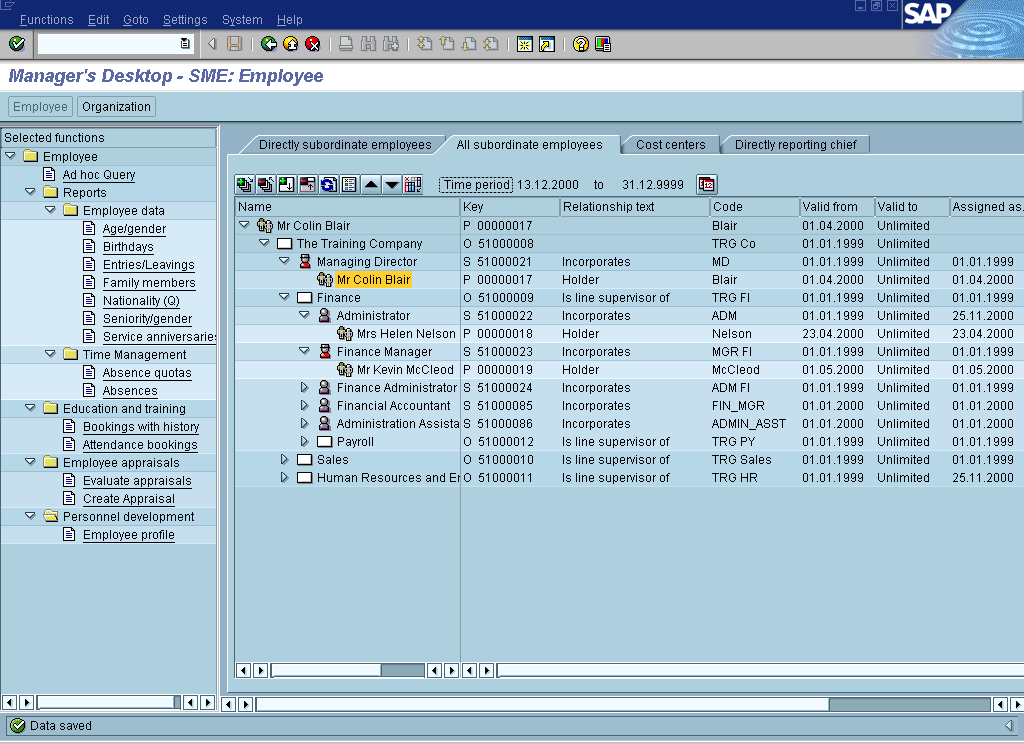Open the calendar icon beside the date 31.12.9999

[707, 185]
